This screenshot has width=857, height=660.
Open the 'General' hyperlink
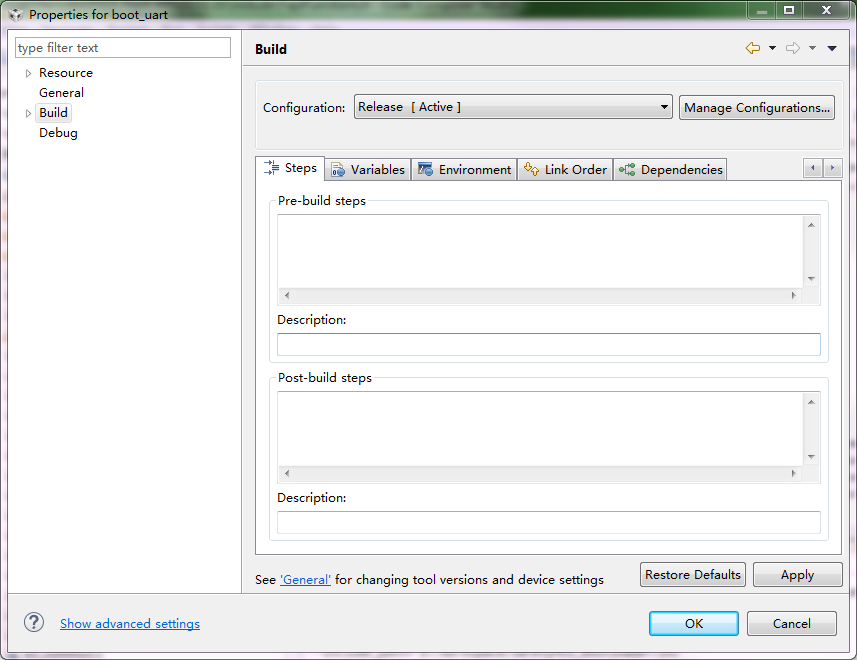point(306,580)
